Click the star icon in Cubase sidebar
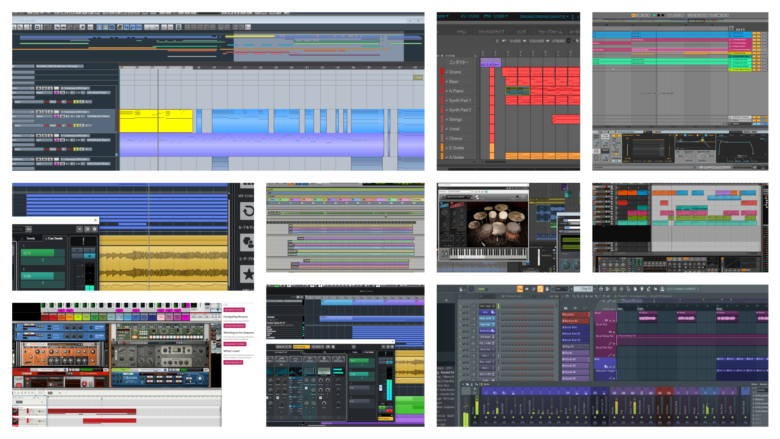780x439 pixels. coord(247,274)
